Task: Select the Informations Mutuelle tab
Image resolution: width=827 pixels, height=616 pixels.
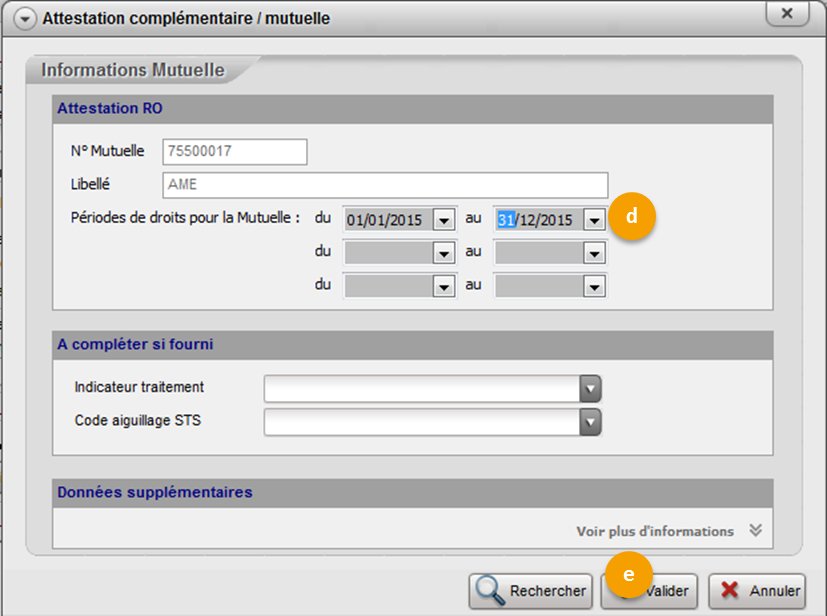Action: [x=133, y=71]
